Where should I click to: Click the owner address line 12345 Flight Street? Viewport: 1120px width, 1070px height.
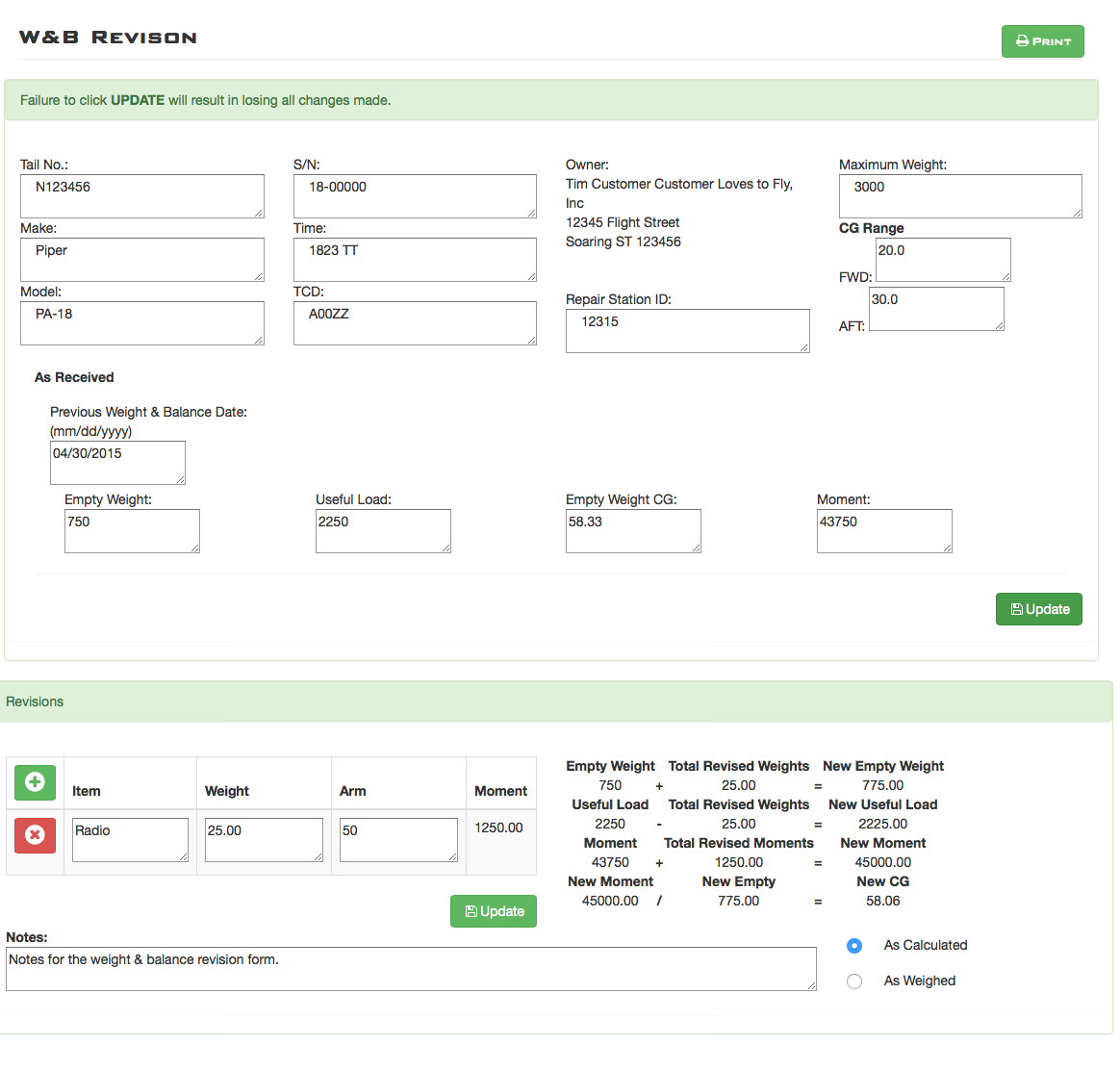pos(623,223)
